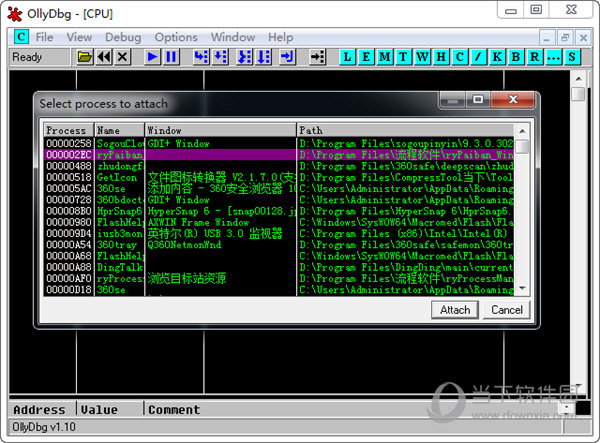Screen dimensions: 600x443
Task: Open the View menu
Action: (x=79, y=37)
